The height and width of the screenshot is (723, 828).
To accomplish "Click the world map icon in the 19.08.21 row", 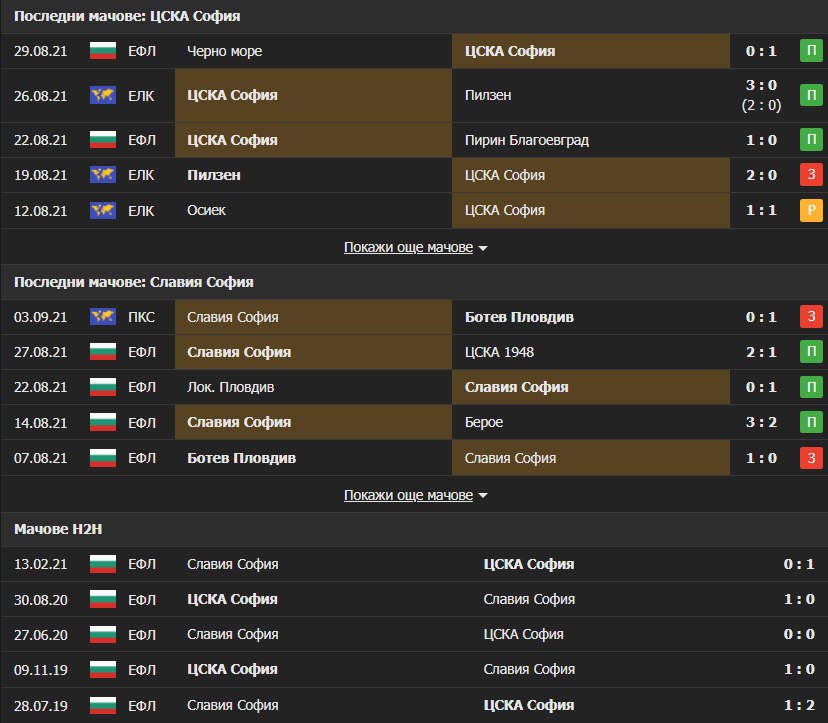I will (103, 175).
